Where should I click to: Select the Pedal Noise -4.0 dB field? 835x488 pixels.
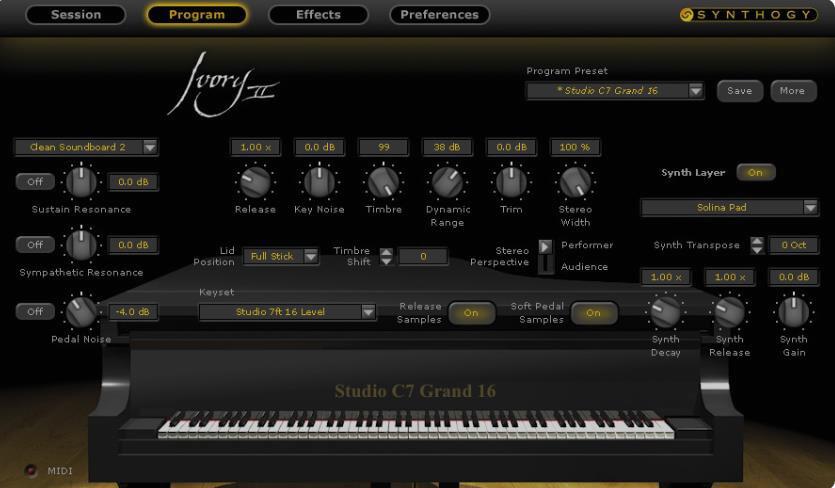point(133,312)
